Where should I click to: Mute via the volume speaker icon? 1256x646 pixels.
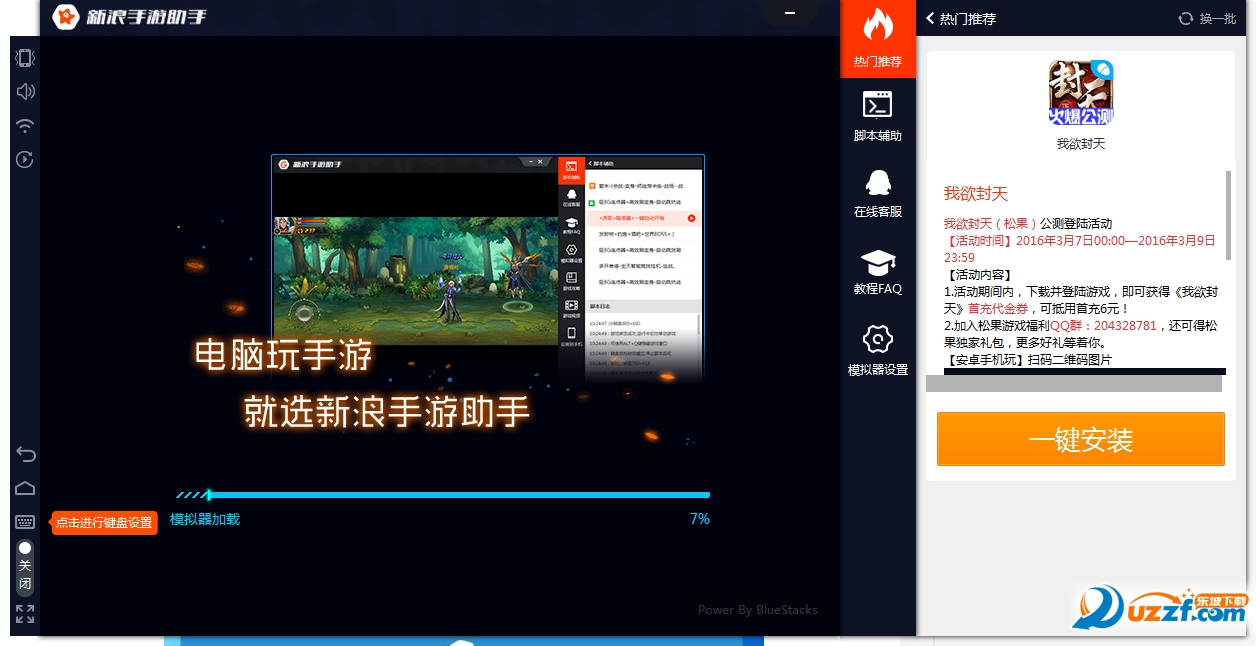coord(25,92)
